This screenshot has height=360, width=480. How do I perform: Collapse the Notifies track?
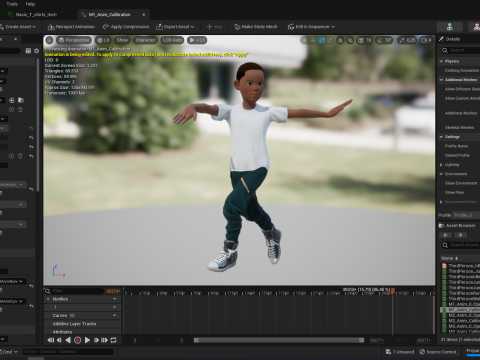coord(48,299)
